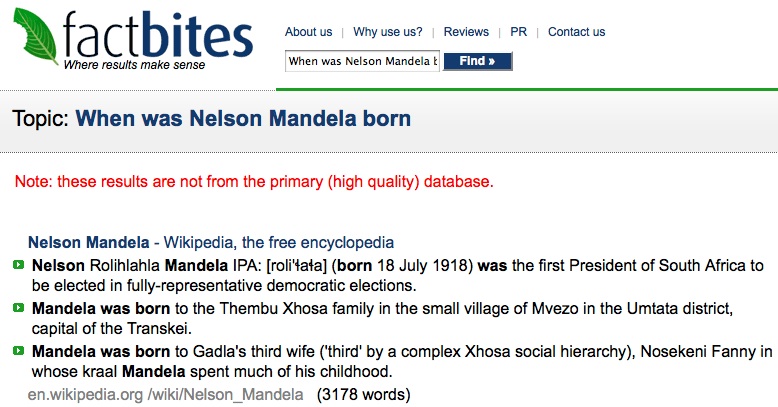Click the green bullet beside the 'born 18 July 1918' result
Image resolution: width=778 pixels, height=407 pixels.
pos(18,265)
